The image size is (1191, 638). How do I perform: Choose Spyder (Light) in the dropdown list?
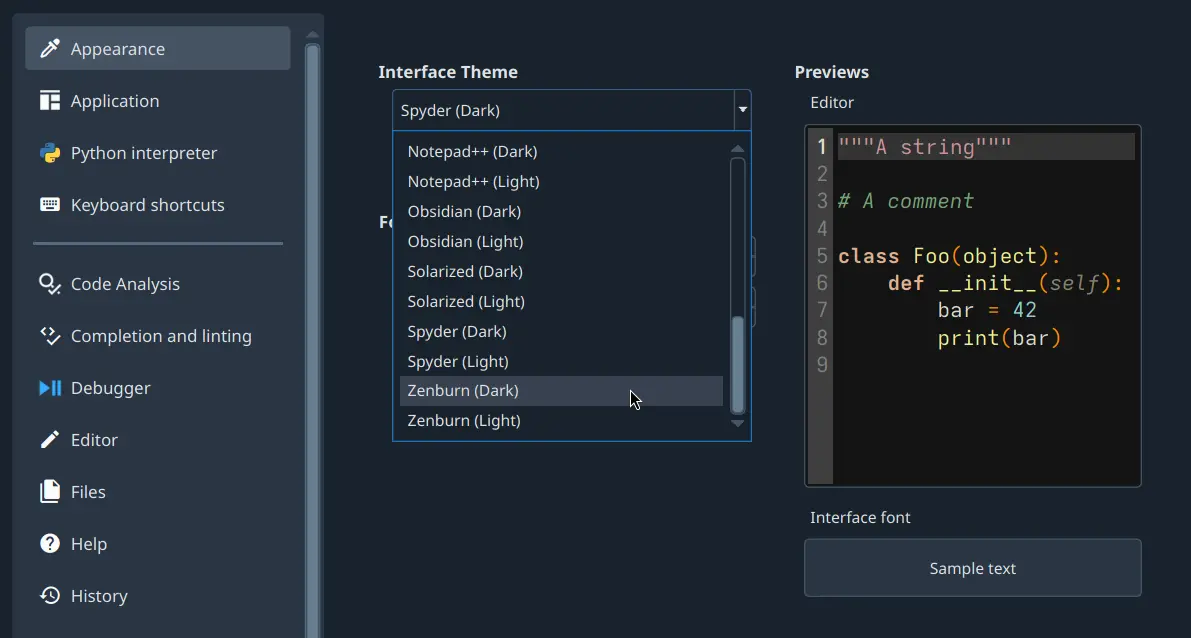(x=561, y=362)
